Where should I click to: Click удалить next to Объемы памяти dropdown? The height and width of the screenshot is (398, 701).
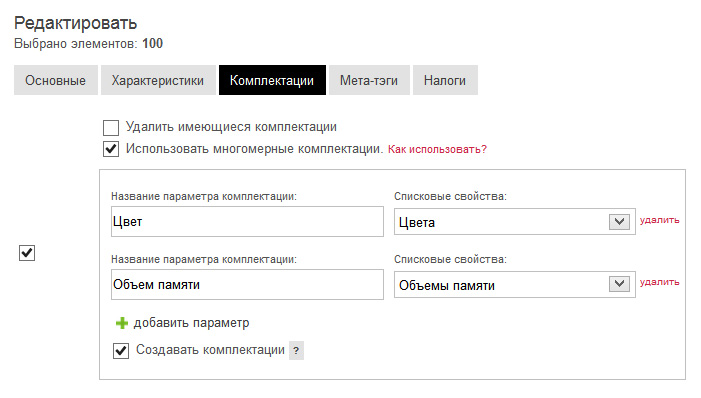(659, 282)
